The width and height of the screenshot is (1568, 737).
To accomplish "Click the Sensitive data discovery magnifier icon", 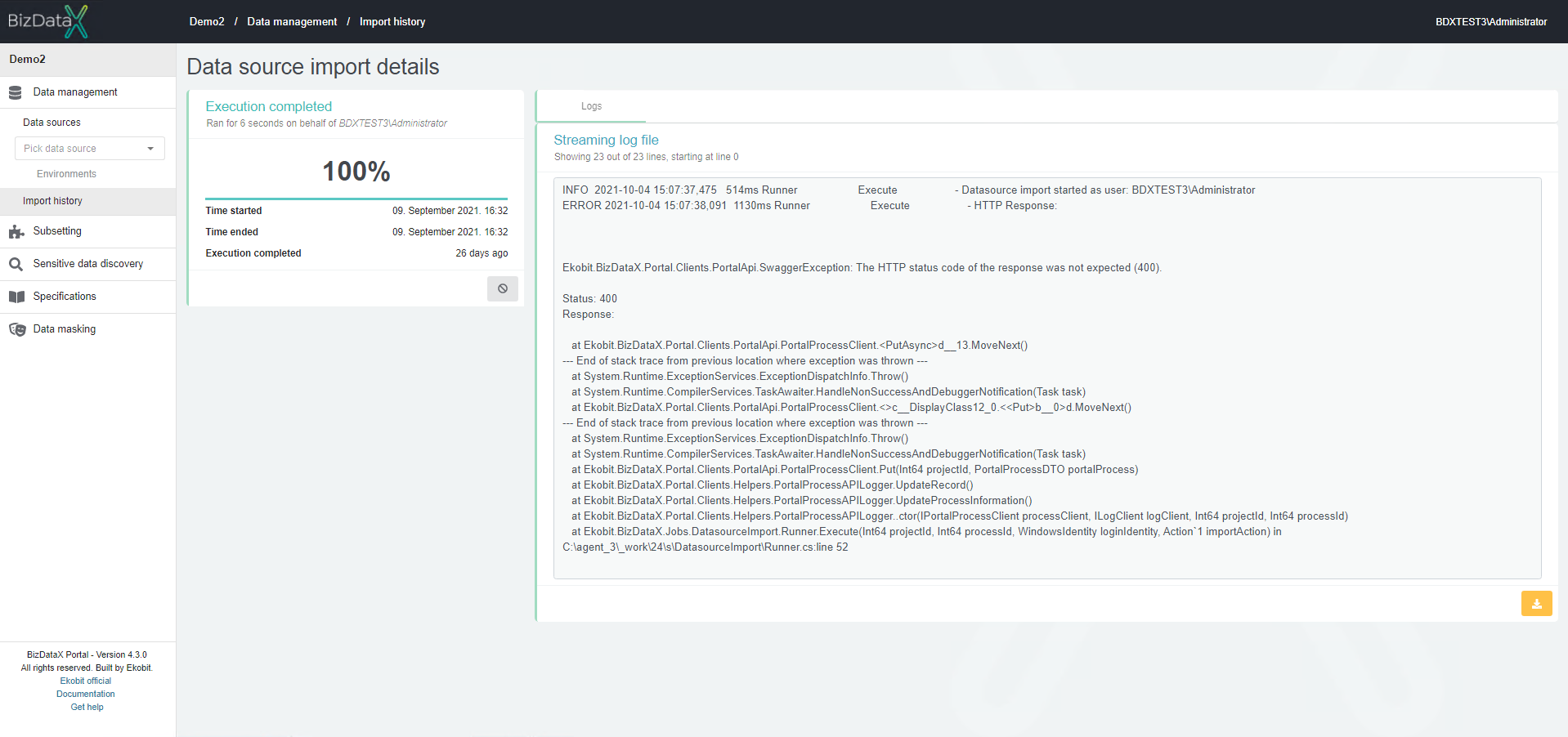I will point(16,265).
